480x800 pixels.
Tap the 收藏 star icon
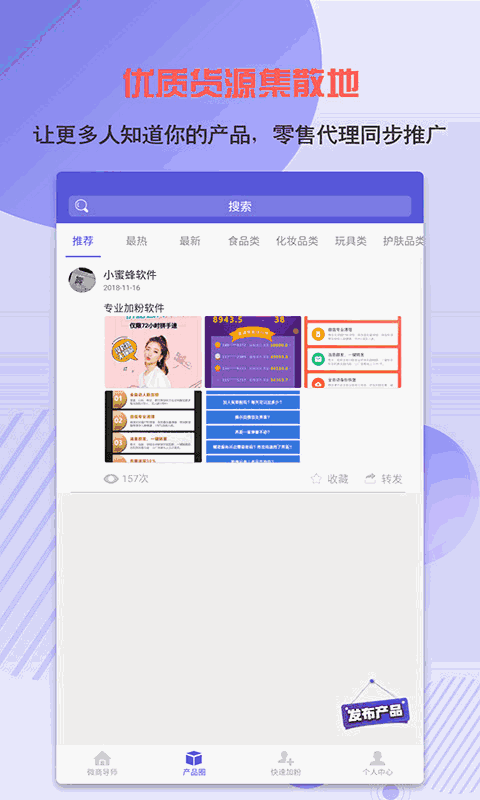point(316,479)
